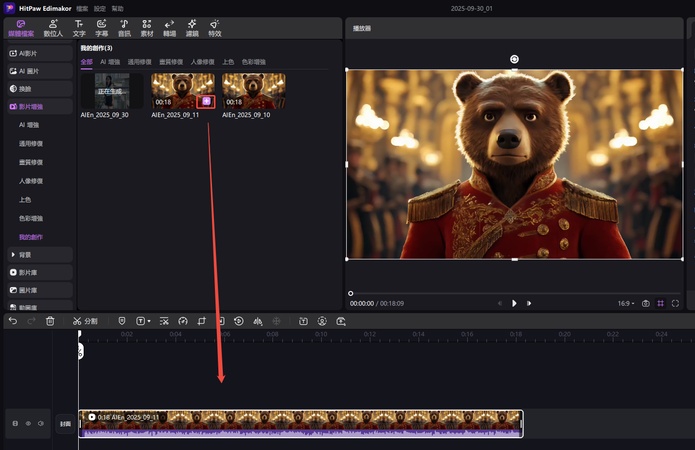
Task: Open the 檔案 file menu
Action: pyautogui.click(x=82, y=8)
